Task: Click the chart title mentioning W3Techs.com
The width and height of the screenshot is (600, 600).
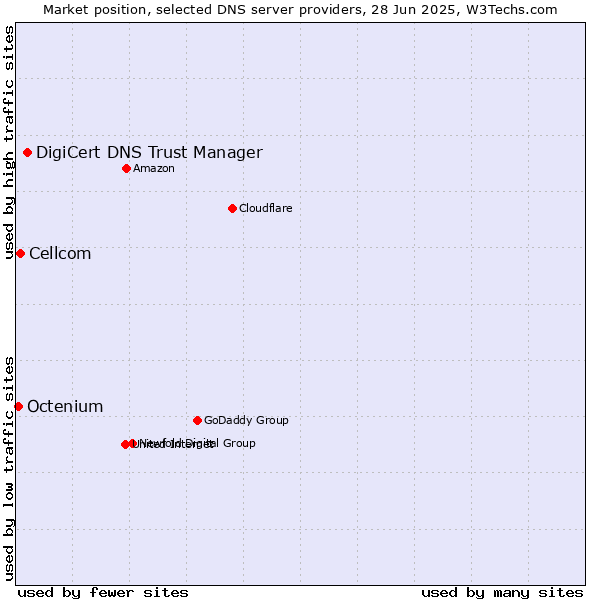Action: (300, 10)
